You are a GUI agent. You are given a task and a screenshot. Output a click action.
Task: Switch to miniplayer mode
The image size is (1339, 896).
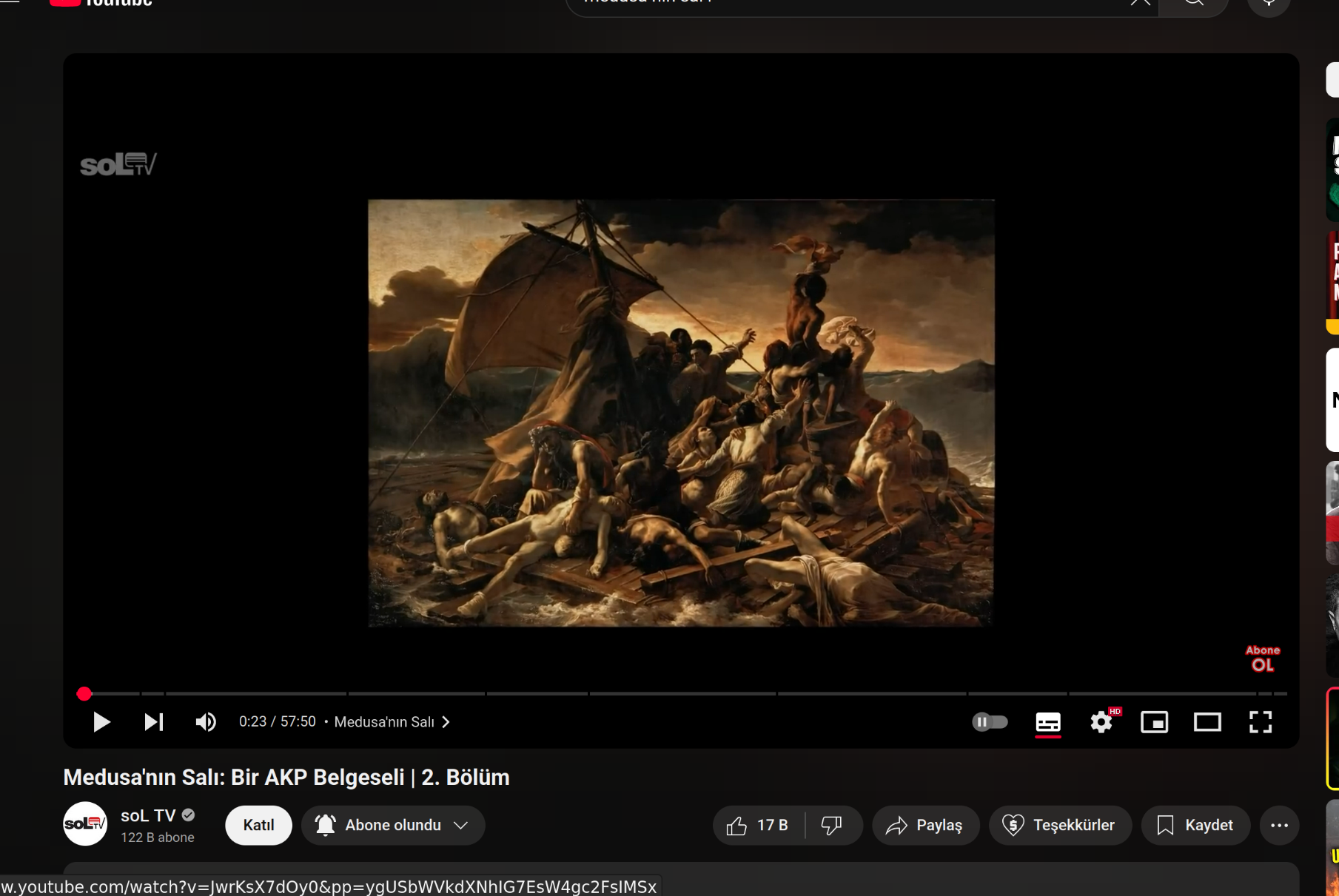1155,722
